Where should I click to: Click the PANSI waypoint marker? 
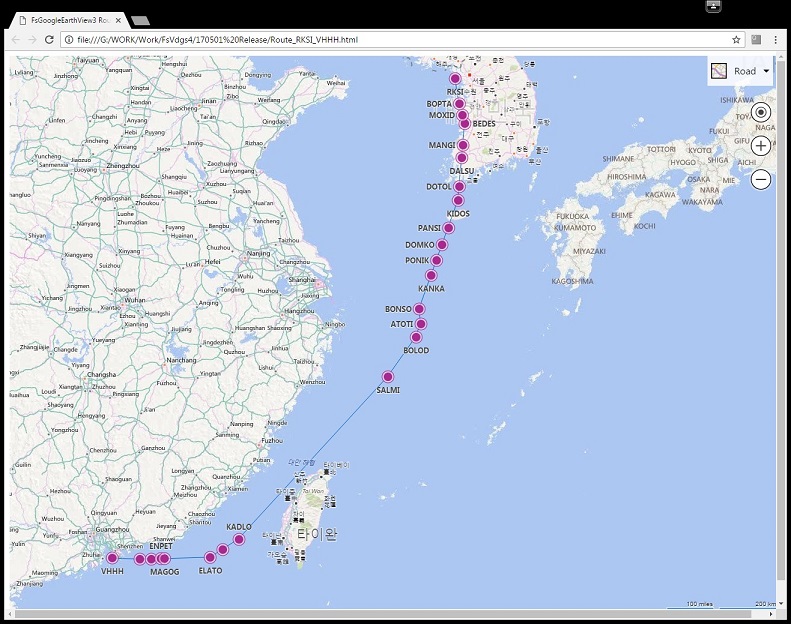[448, 228]
